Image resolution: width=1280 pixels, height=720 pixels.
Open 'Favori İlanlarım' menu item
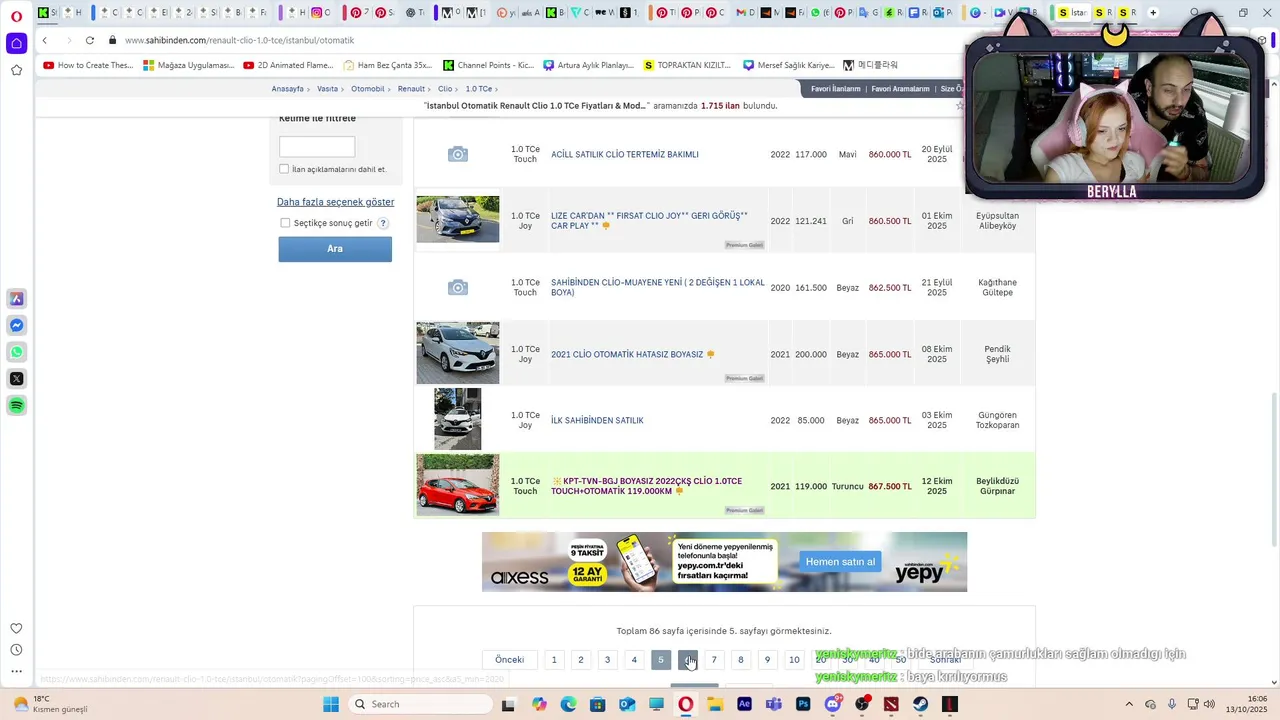click(x=835, y=89)
